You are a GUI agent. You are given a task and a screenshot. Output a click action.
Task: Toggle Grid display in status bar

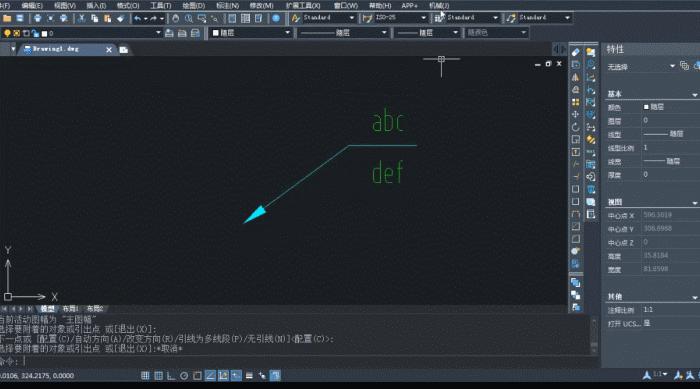158,376
